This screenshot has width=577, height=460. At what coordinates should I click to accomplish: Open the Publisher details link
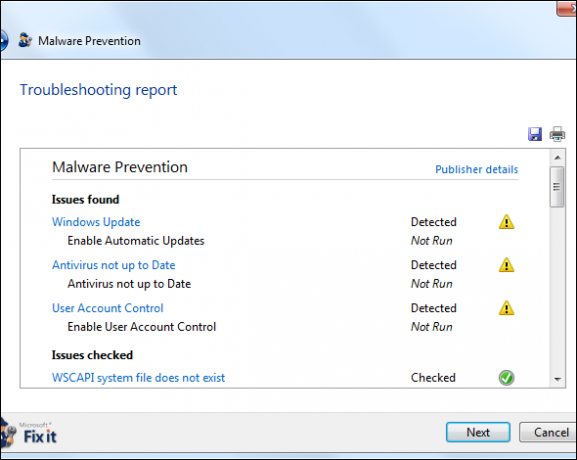(x=477, y=169)
